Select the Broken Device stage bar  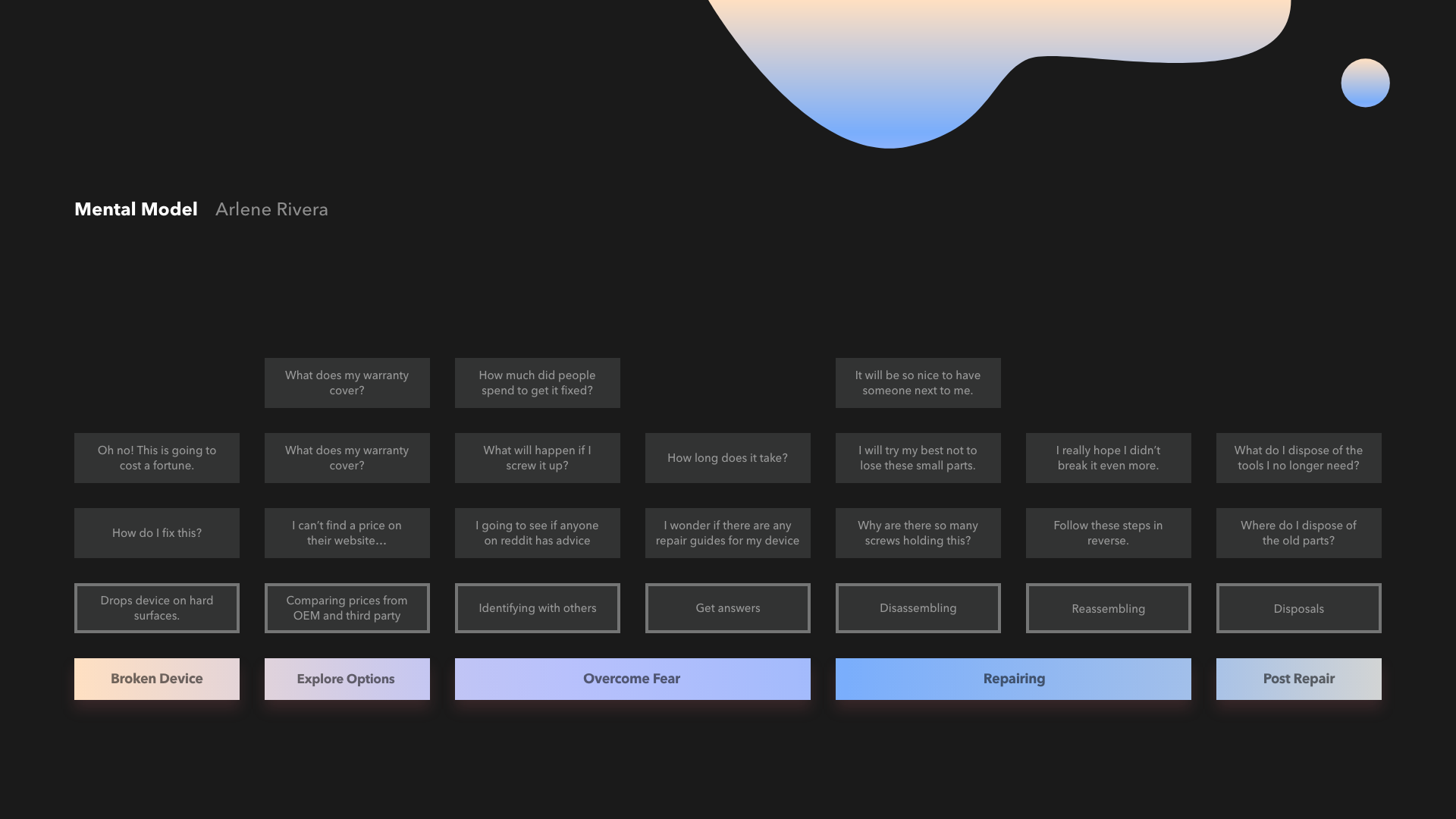pyautogui.click(x=157, y=679)
